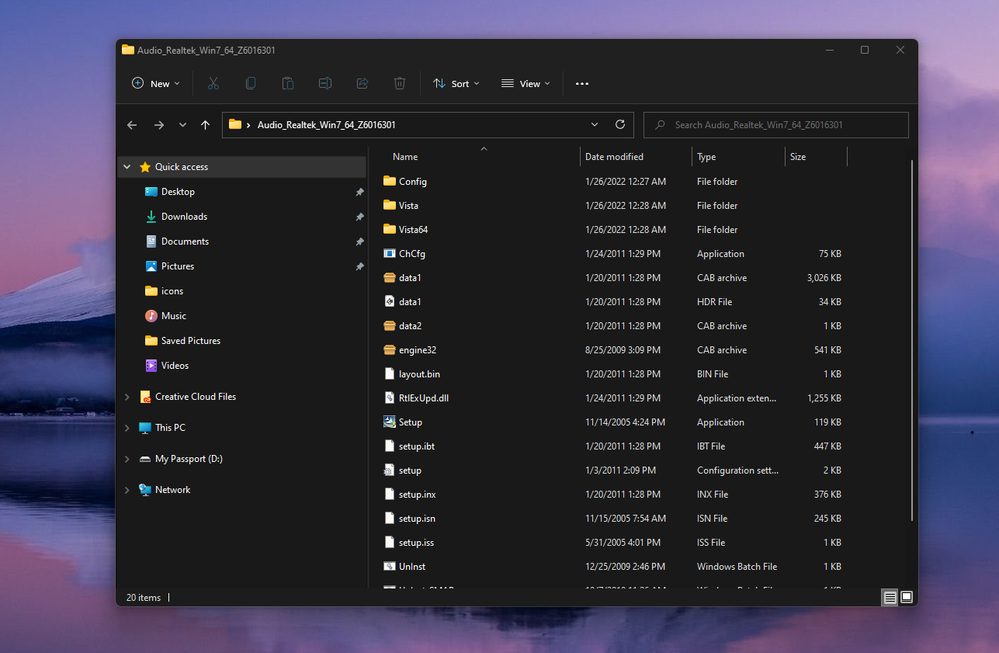Screen dimensions: 999x653
Task: Select the data1 CAB archive name
Action: coord(410,278)
